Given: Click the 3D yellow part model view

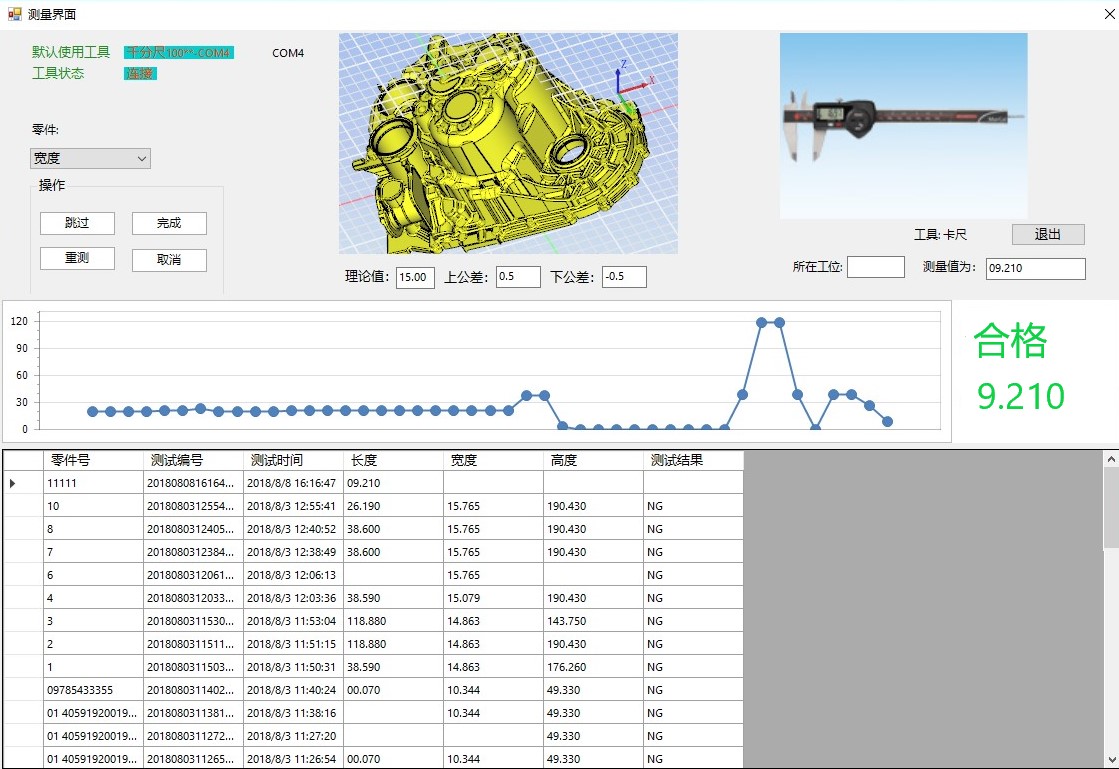Looking at the screenshot, I should (x=508, y=143).
